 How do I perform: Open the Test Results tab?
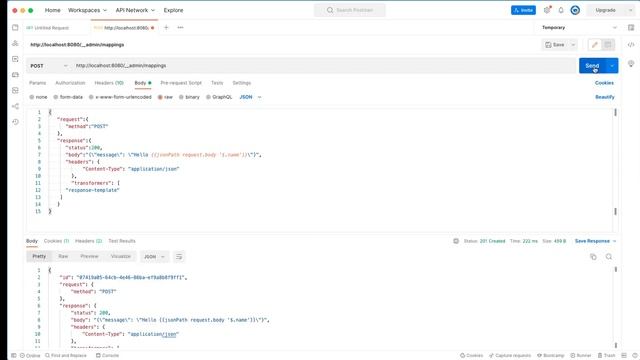[x=122, y=241]
